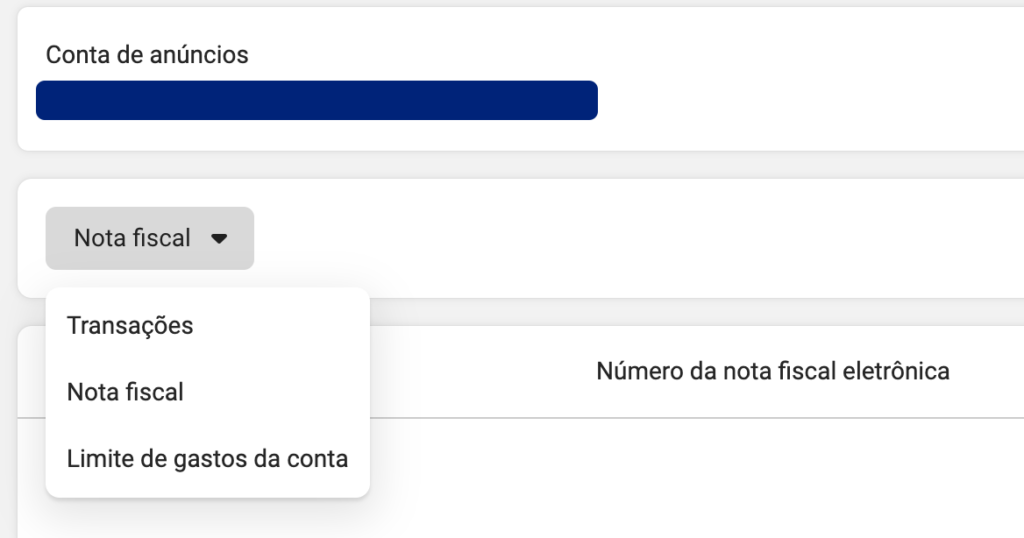
Task: Choose Nota fiscal in the dropdown list
Action: pos(125,392)
